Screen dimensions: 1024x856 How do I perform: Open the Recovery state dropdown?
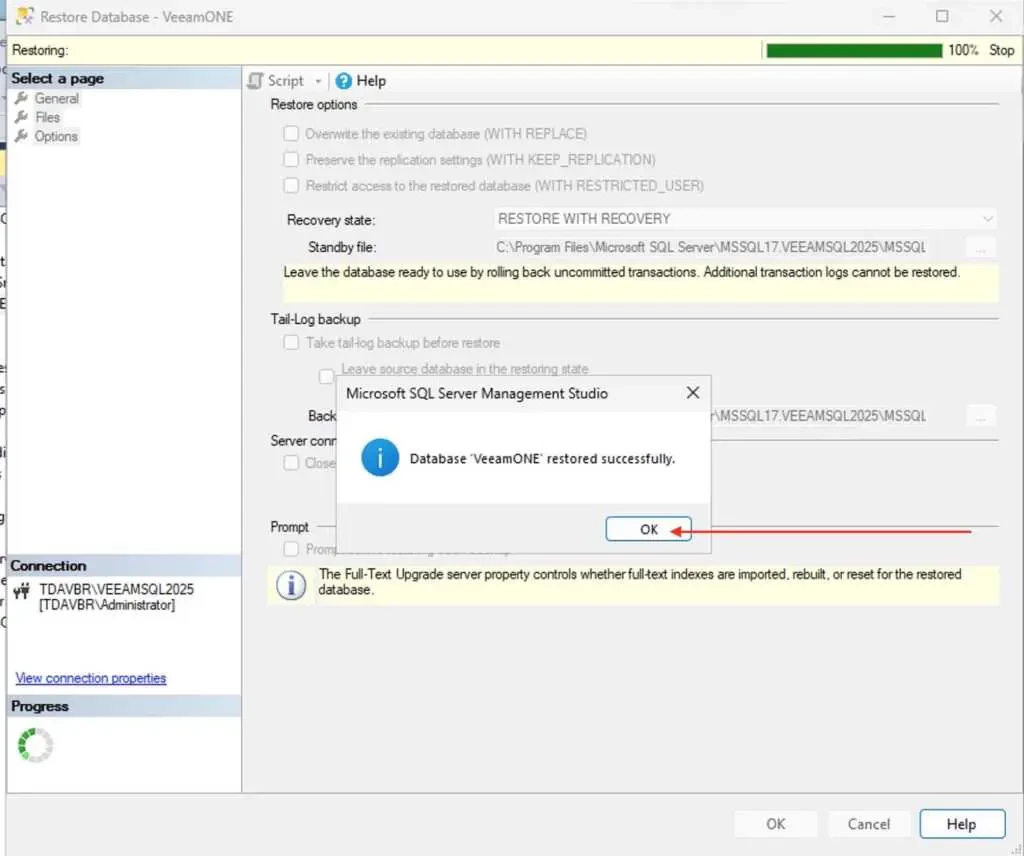click(745, 219)
